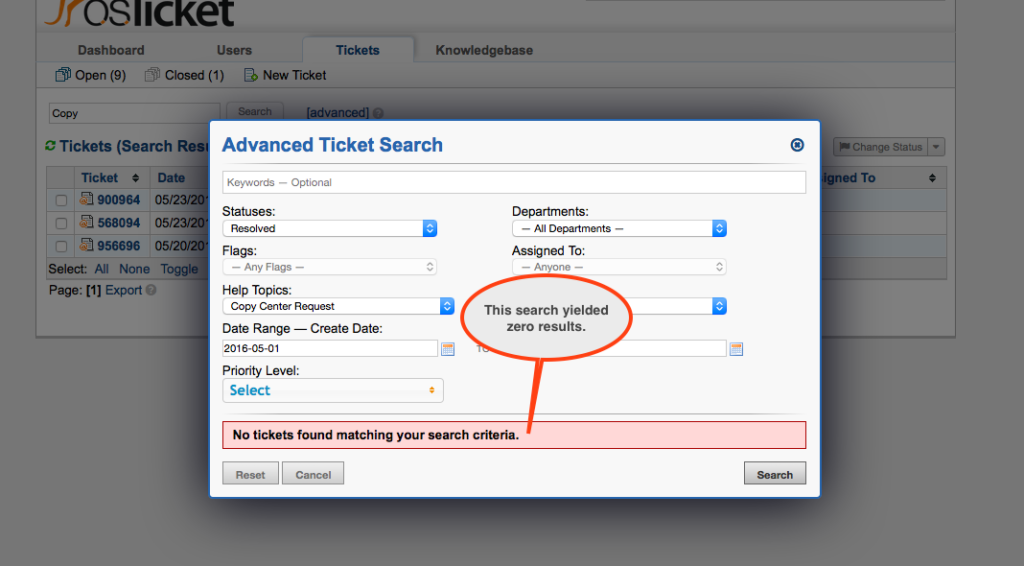Click ticket icon beside 956696

pos(86,245)
